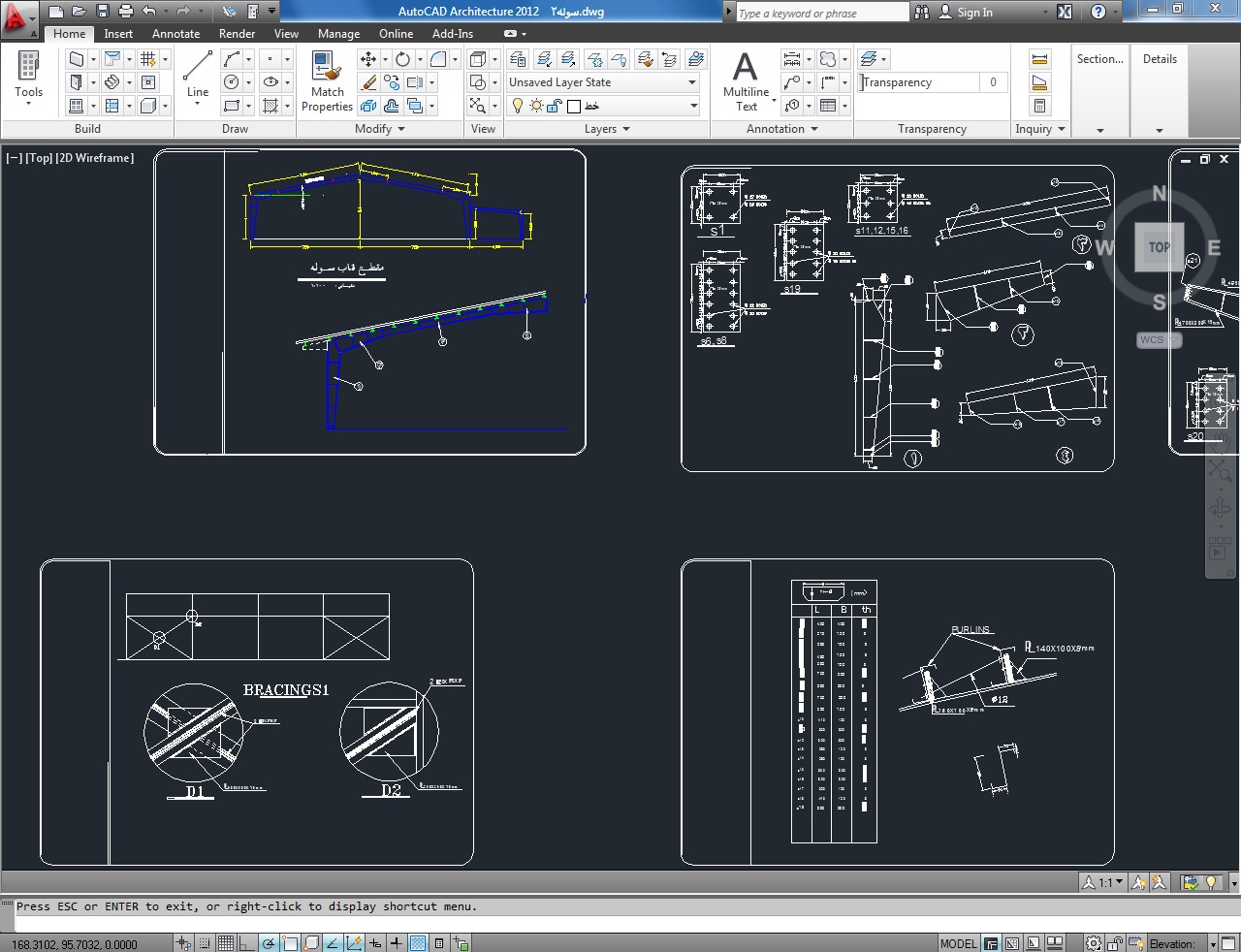Viewport: 1241px width, 952px height.
Task: Click the MODEL space button in status bar
Action: [x=958, y=943]
